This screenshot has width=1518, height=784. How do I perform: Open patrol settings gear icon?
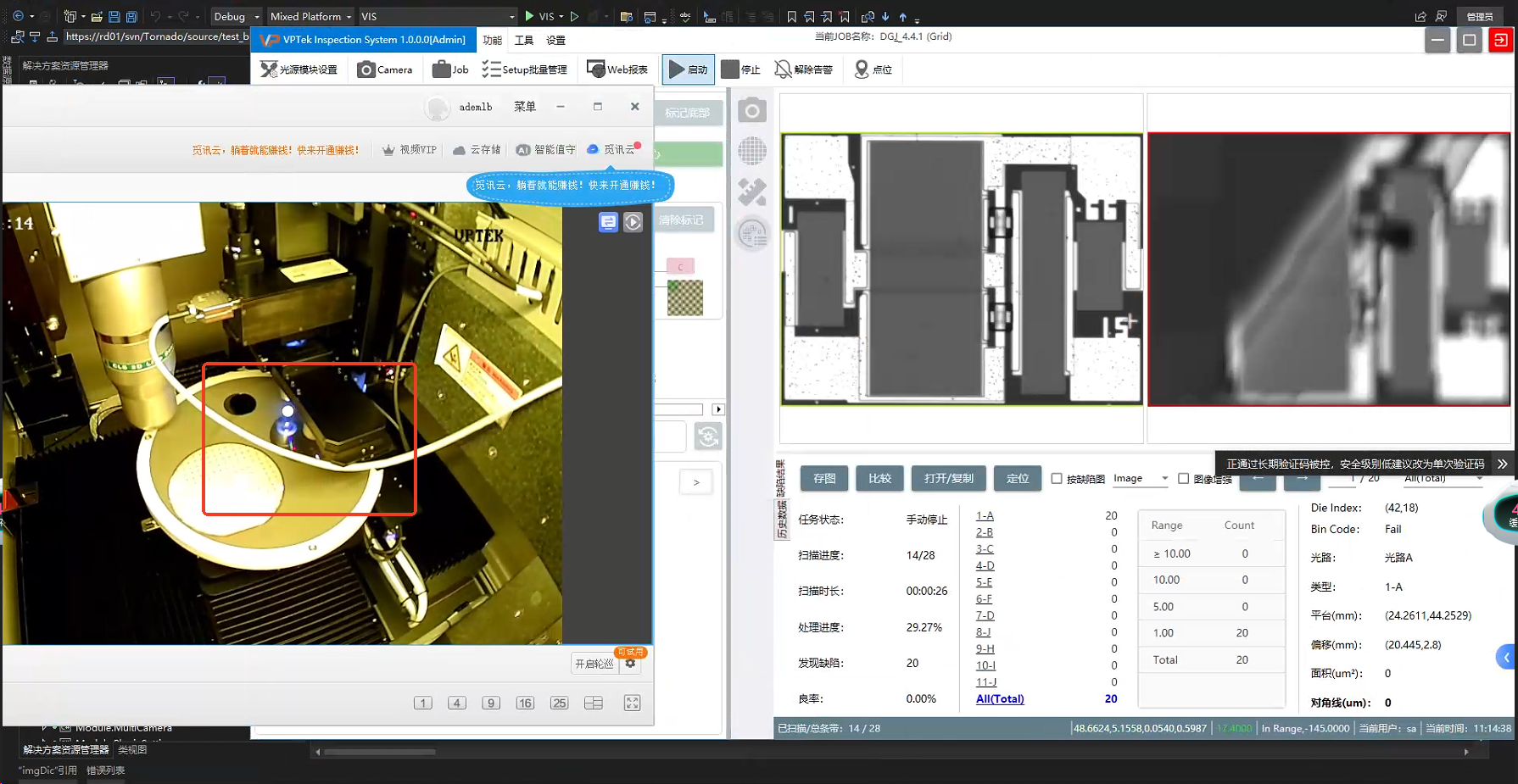(x=630, y=664)
